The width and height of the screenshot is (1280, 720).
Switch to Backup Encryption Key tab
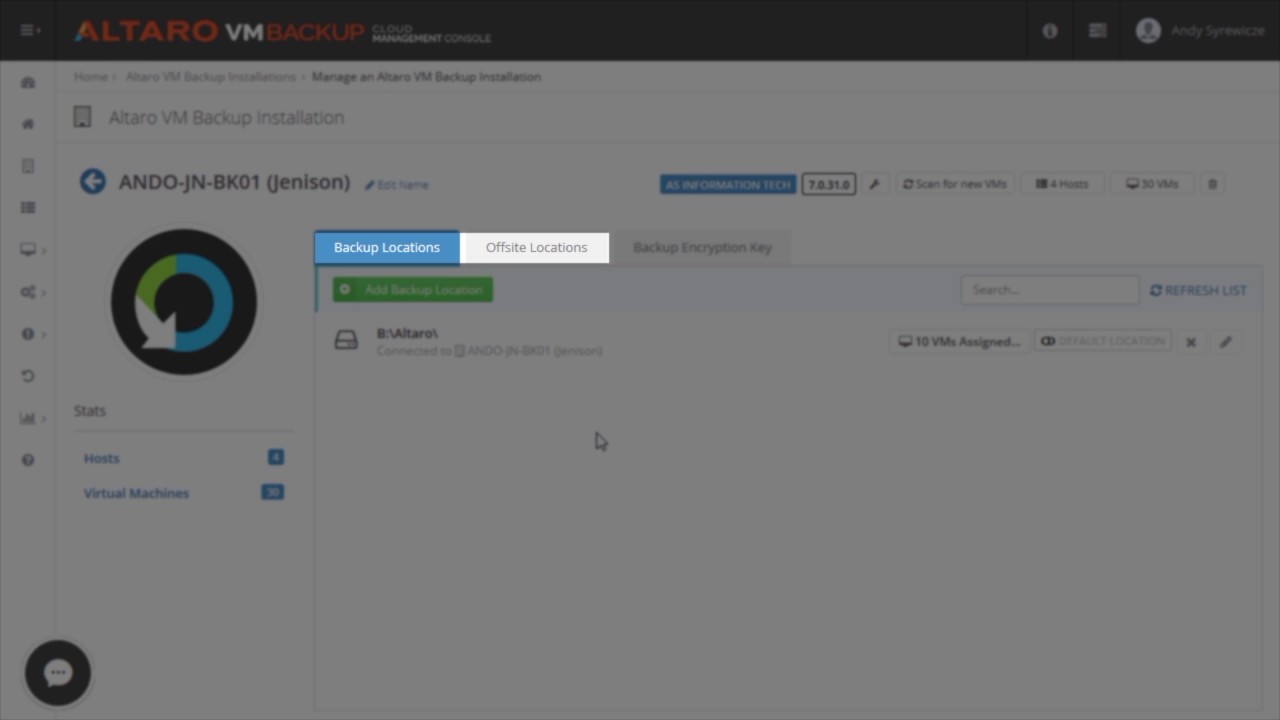click(x=702, y=248)
